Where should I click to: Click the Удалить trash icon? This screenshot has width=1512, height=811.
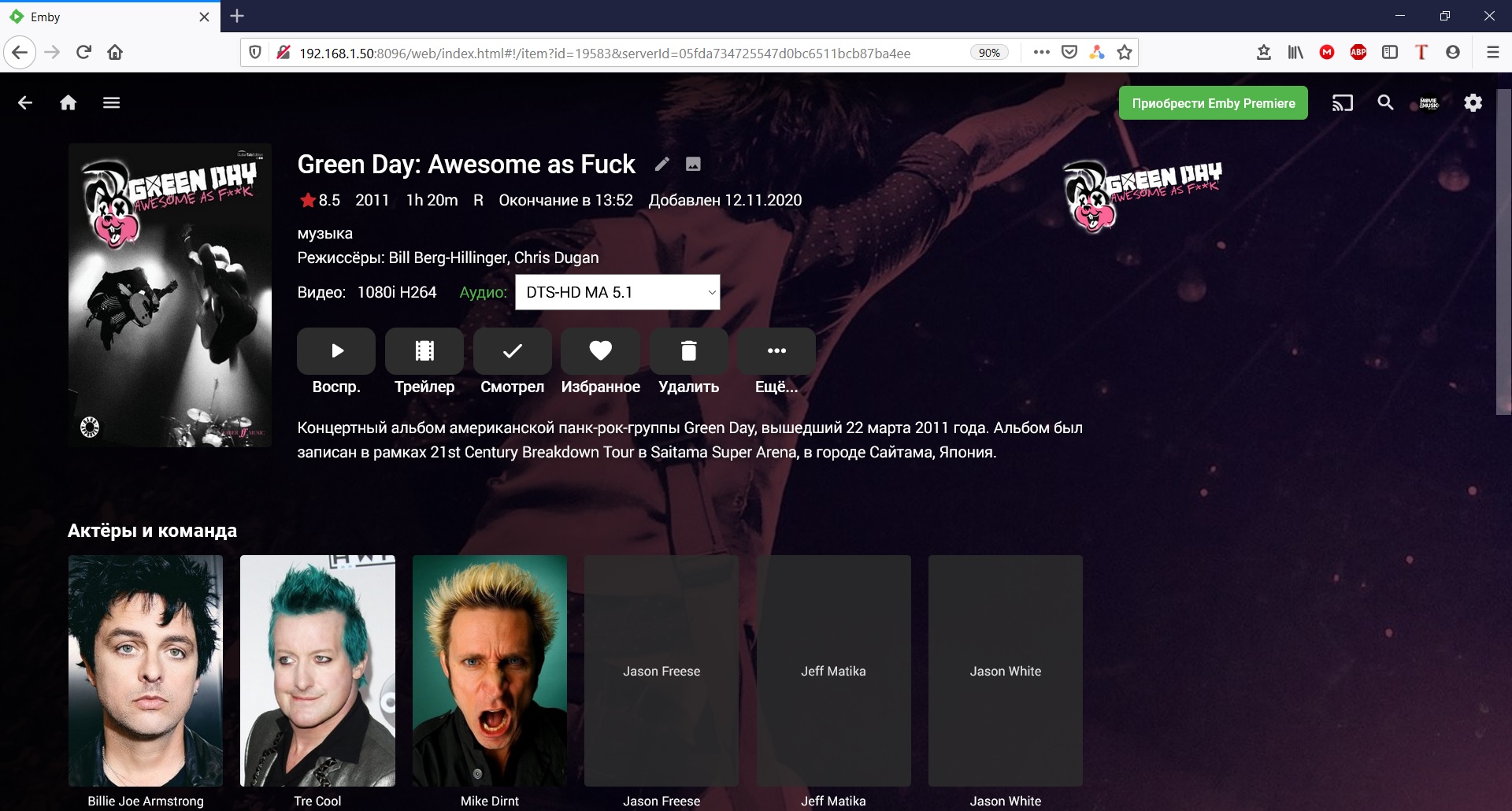(x=688, y=351)
